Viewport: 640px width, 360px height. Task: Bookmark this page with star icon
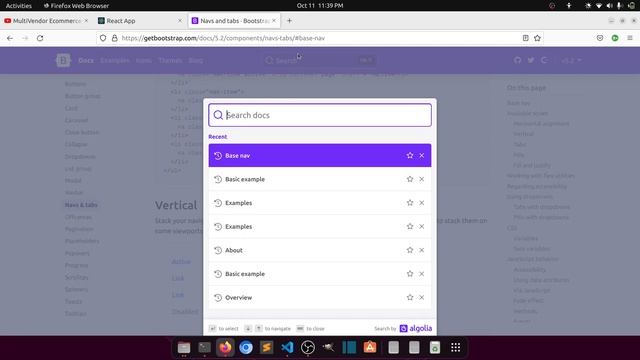coord(537,38)
